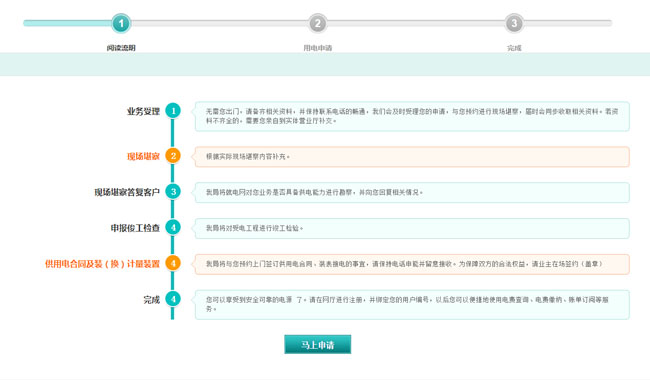Click the description box starting 您可以享受到安全可靠的电源
The image size is (650, 380).
(x=412, y=305)
